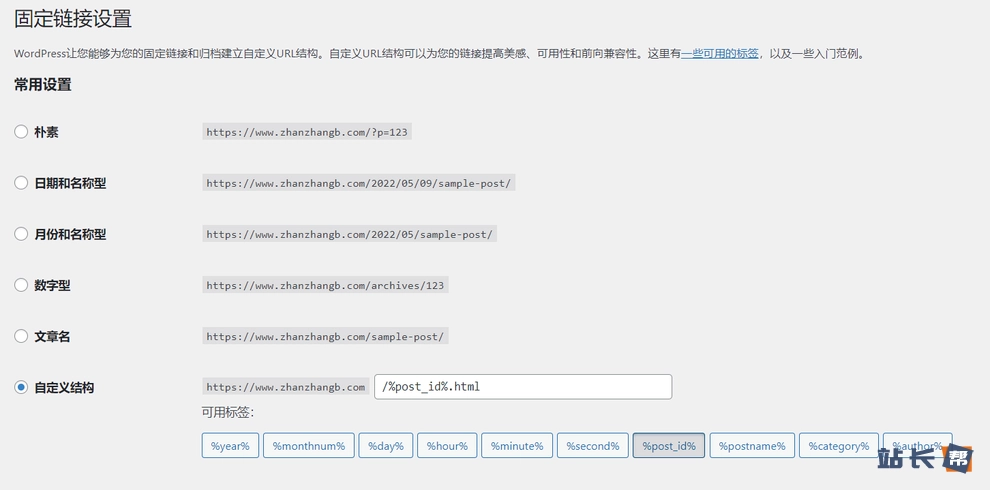The image size is (990, 490).
Task: Choose the 自定义结构 radio button
Action: click(21, 387)
